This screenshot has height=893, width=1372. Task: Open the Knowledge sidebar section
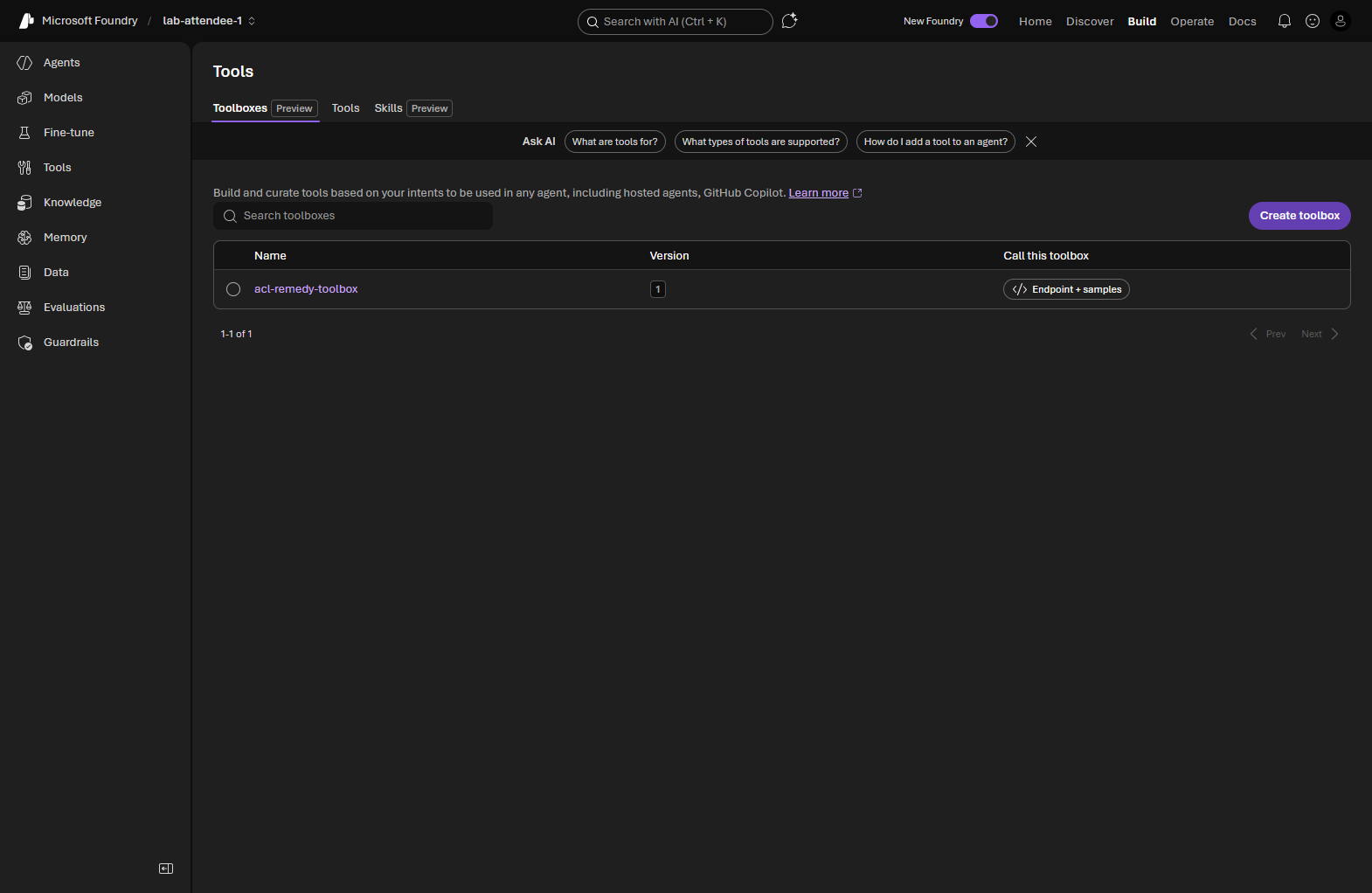[x=73, y=203]
